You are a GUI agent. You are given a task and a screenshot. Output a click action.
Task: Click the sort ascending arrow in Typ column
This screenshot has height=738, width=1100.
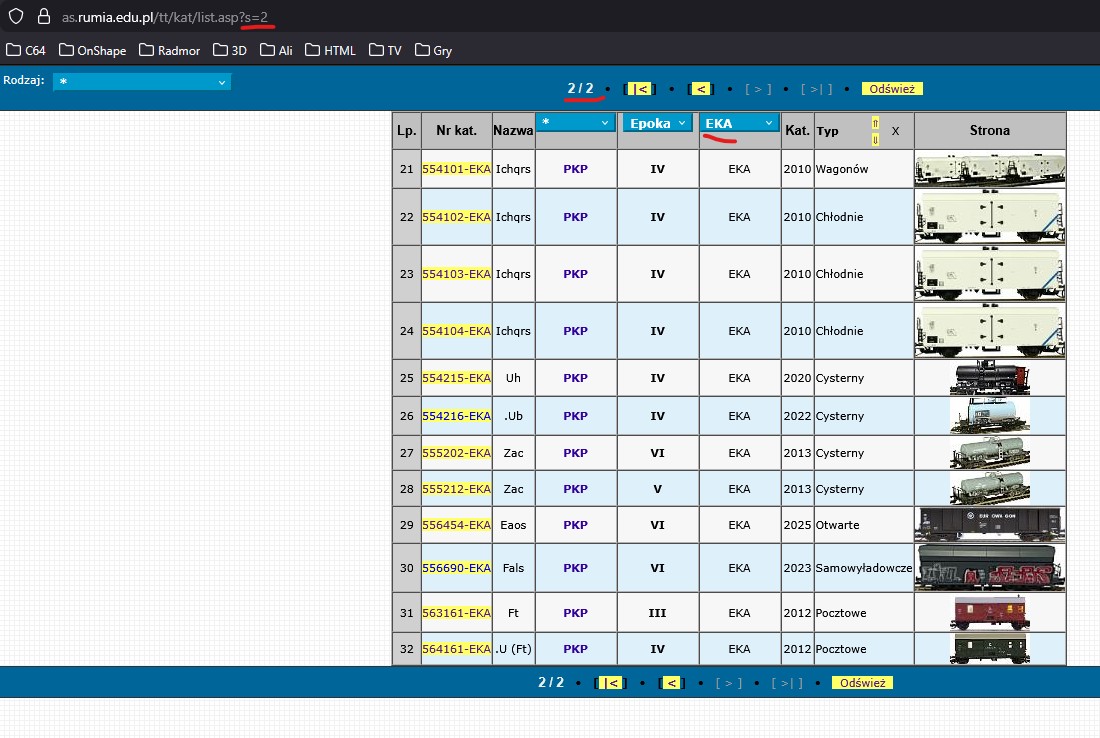pos(876,123)
